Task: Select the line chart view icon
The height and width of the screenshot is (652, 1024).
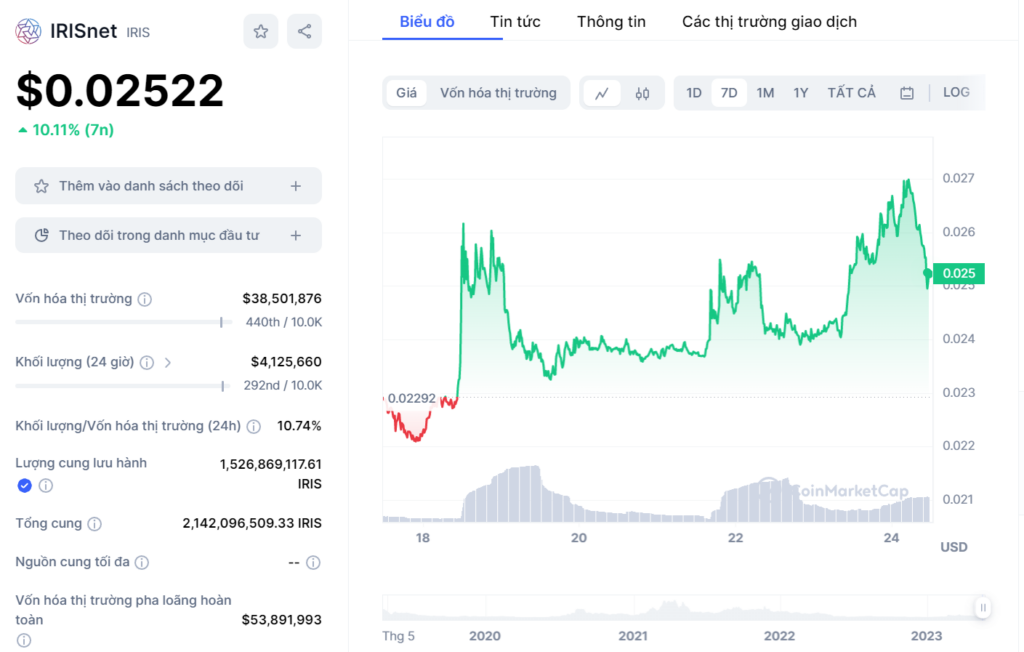Action: tap(602, 93)
